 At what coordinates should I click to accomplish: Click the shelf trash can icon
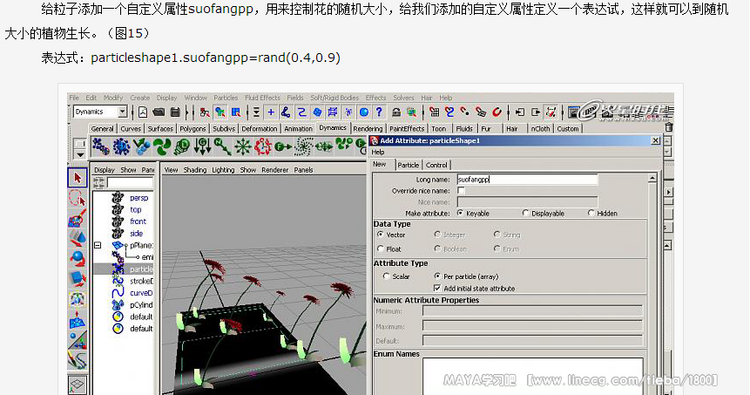coord(669,127)
